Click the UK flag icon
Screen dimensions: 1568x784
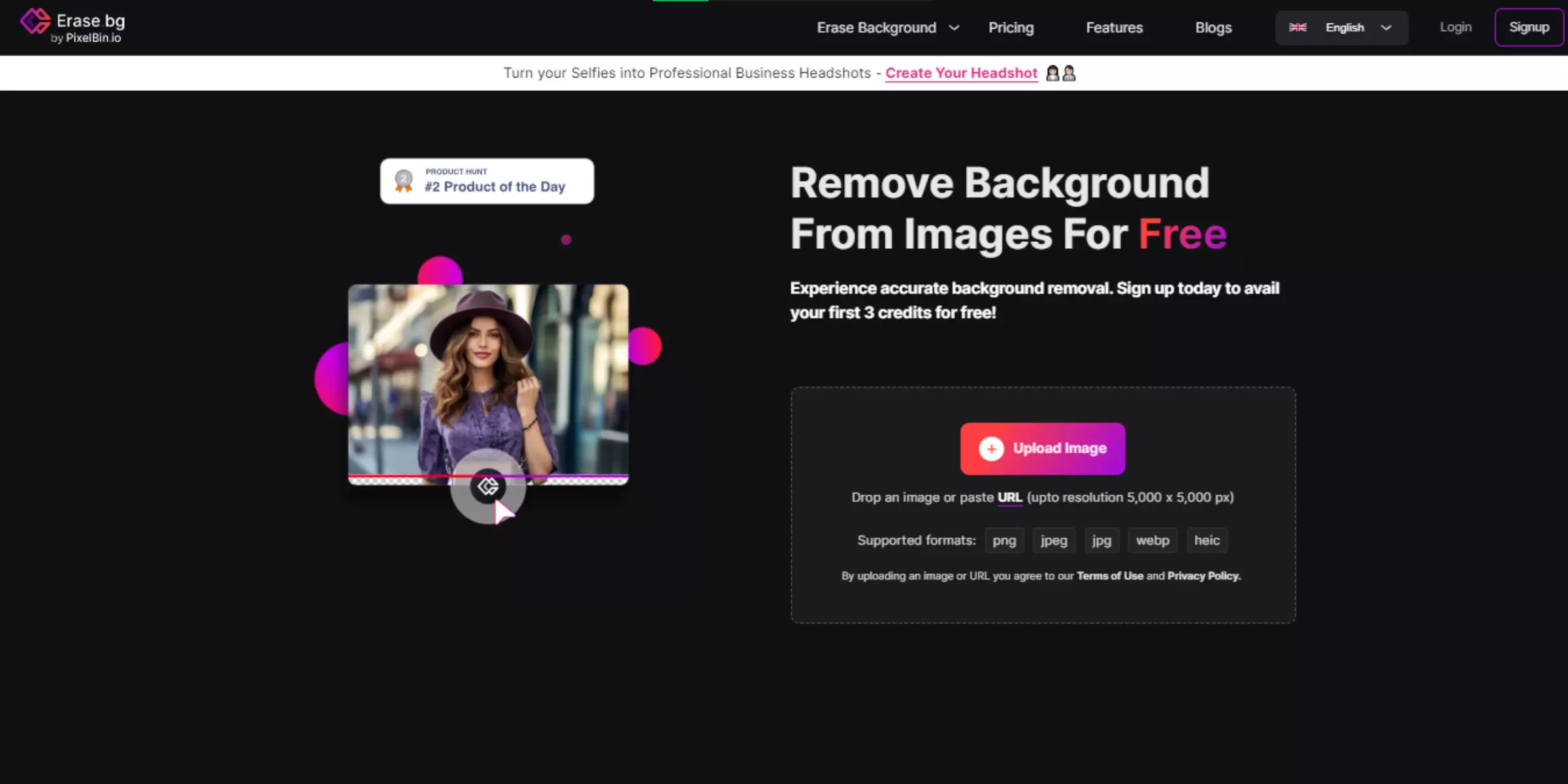tap(1298, 27)
